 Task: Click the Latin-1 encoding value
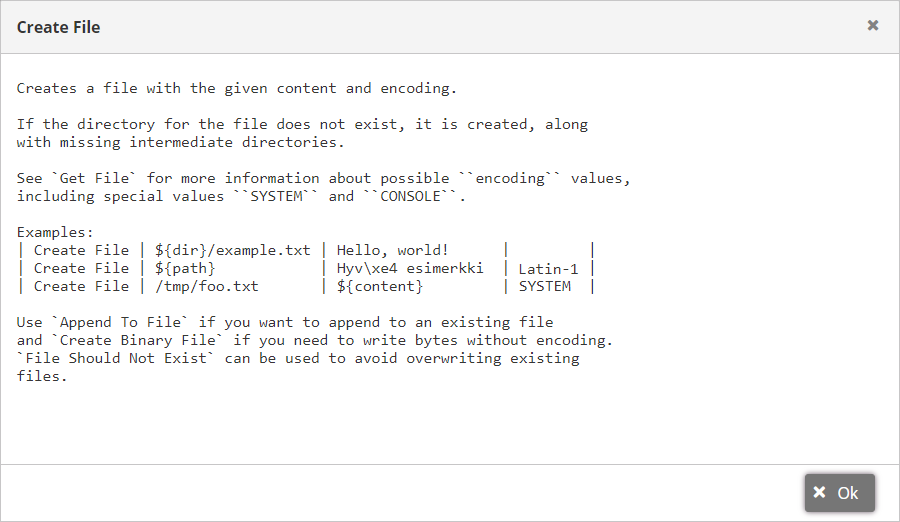548,269
